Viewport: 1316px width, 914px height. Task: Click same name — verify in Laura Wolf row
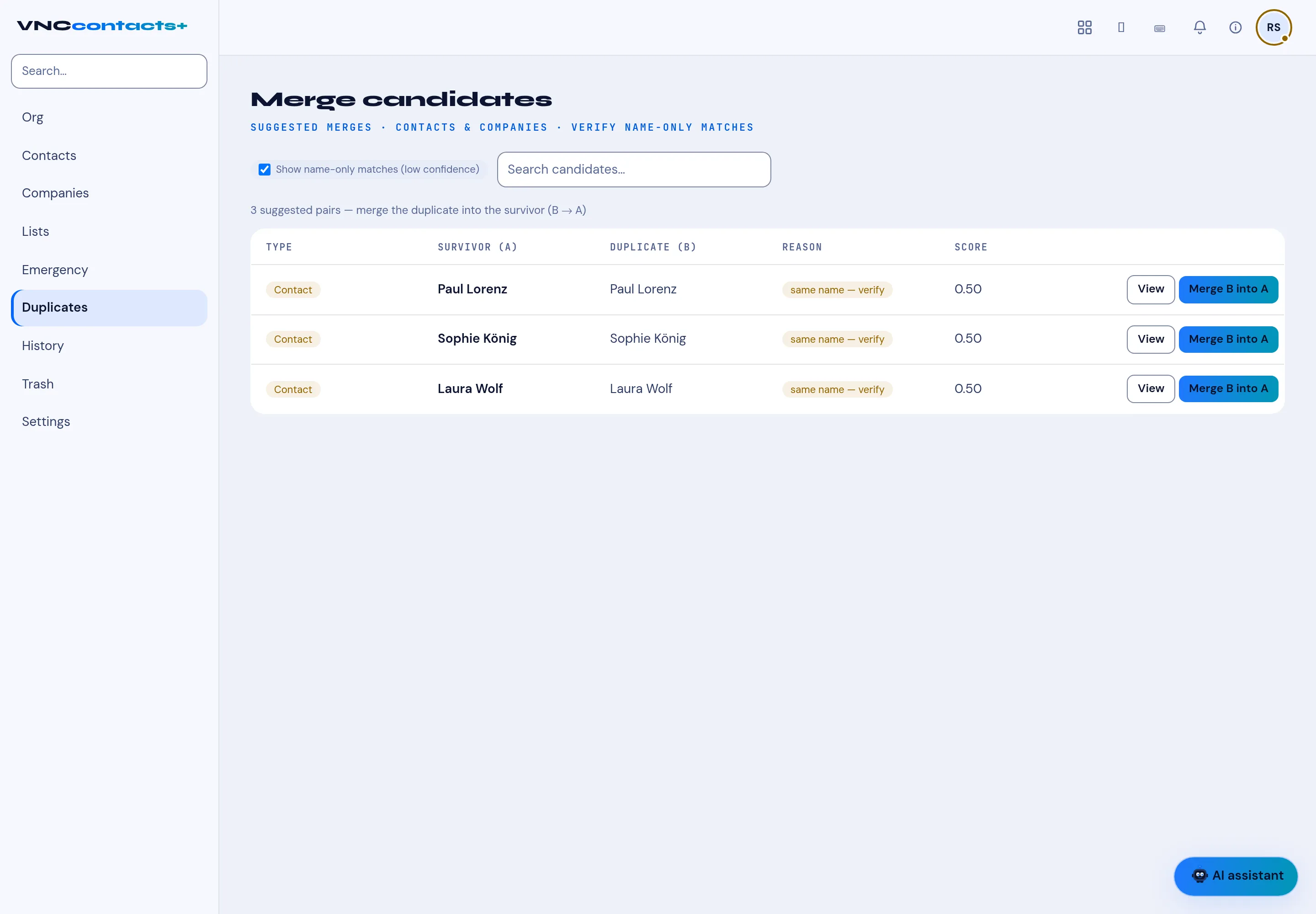[837, 389]
